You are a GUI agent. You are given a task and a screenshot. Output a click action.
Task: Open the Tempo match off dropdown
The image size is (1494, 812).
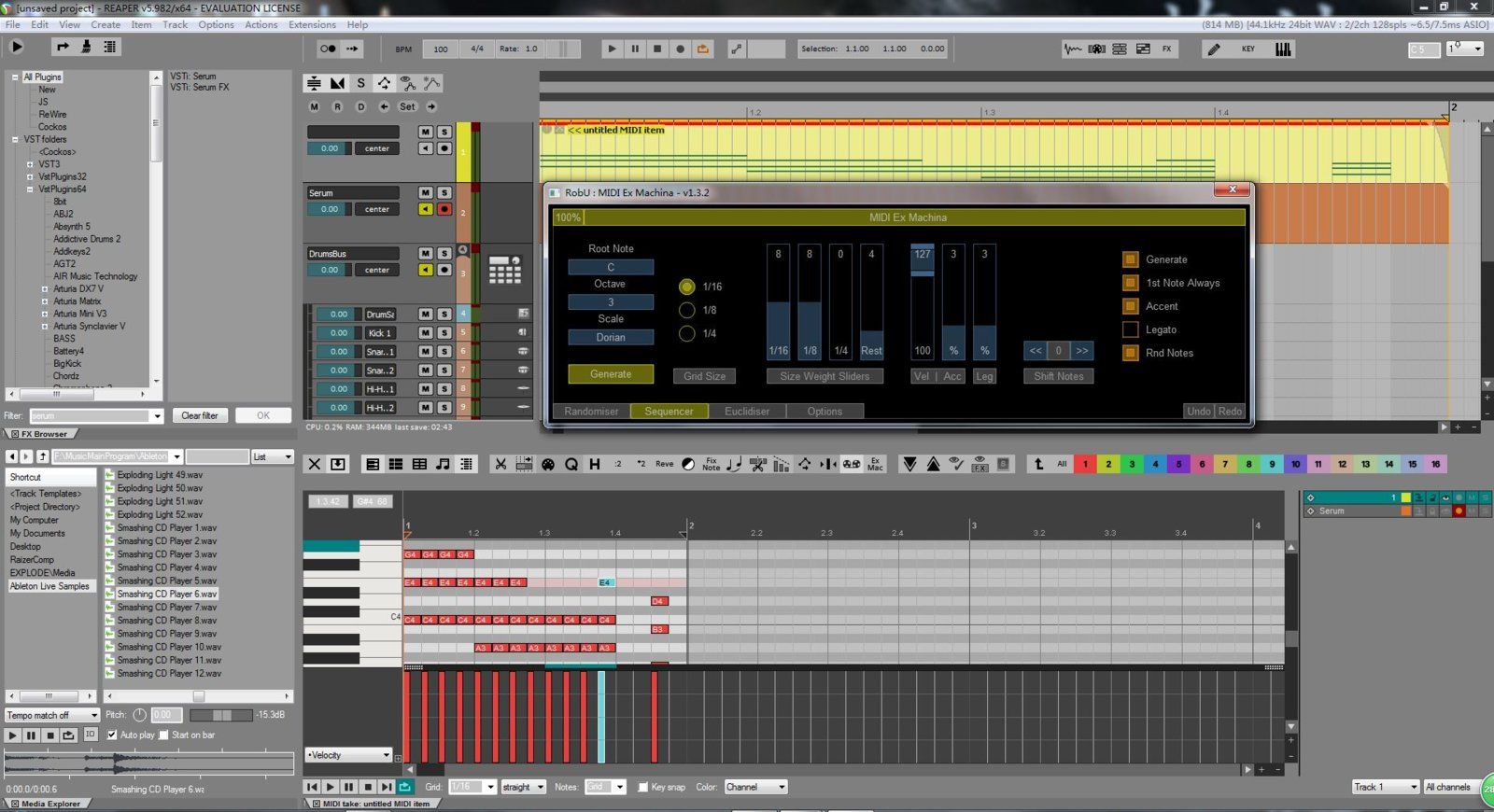pyautogui.click(x=52, y=715)
